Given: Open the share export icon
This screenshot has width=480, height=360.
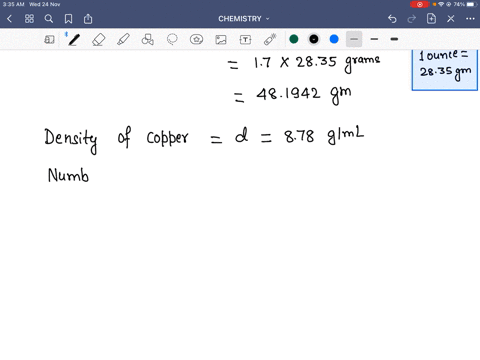Looking at the screenshot, I should pyautogui.click(x=88, y=19).
